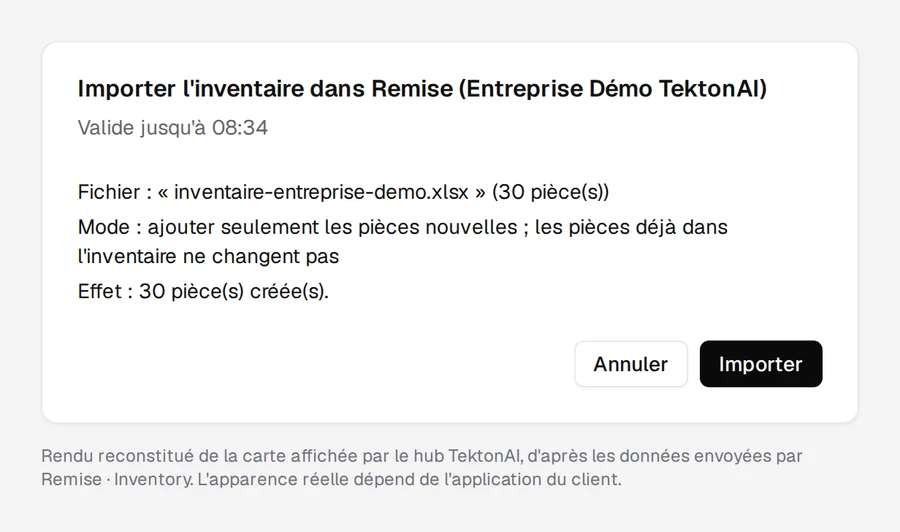Click the "l'inventaire ne changent pas" line
This screenshot has height=532, width=900.
(x=208, y=256)
